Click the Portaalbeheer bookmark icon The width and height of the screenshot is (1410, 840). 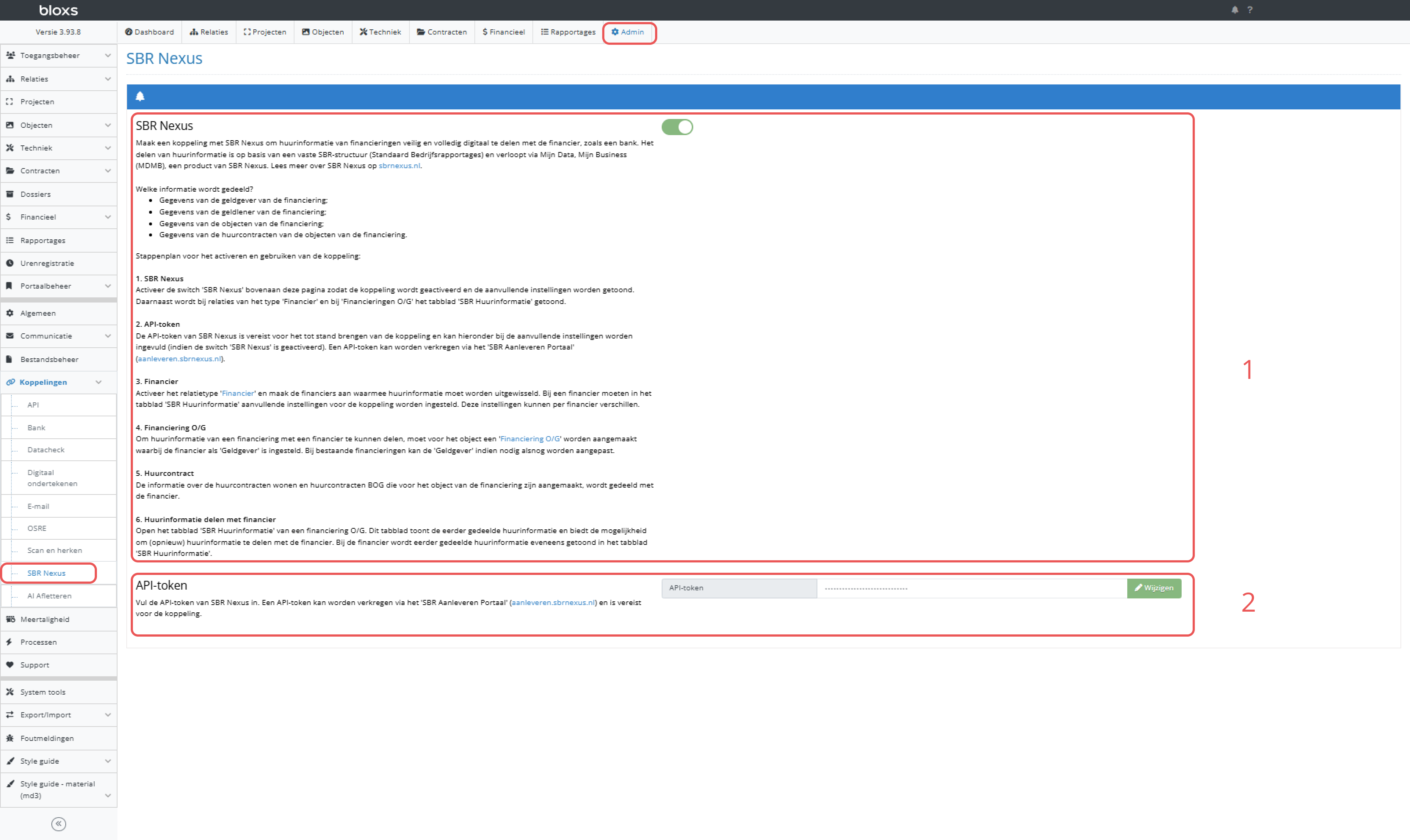point(10,286)
